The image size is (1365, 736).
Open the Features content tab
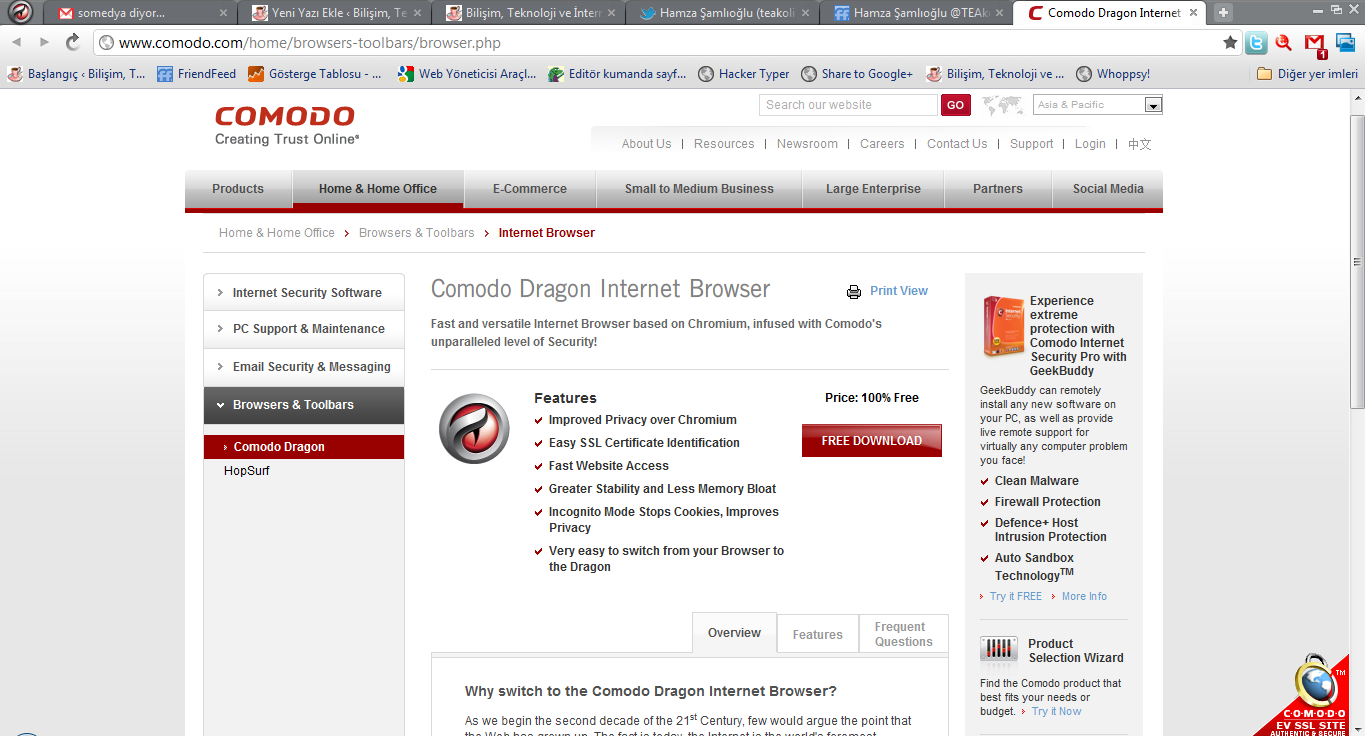tap(818, 635)
